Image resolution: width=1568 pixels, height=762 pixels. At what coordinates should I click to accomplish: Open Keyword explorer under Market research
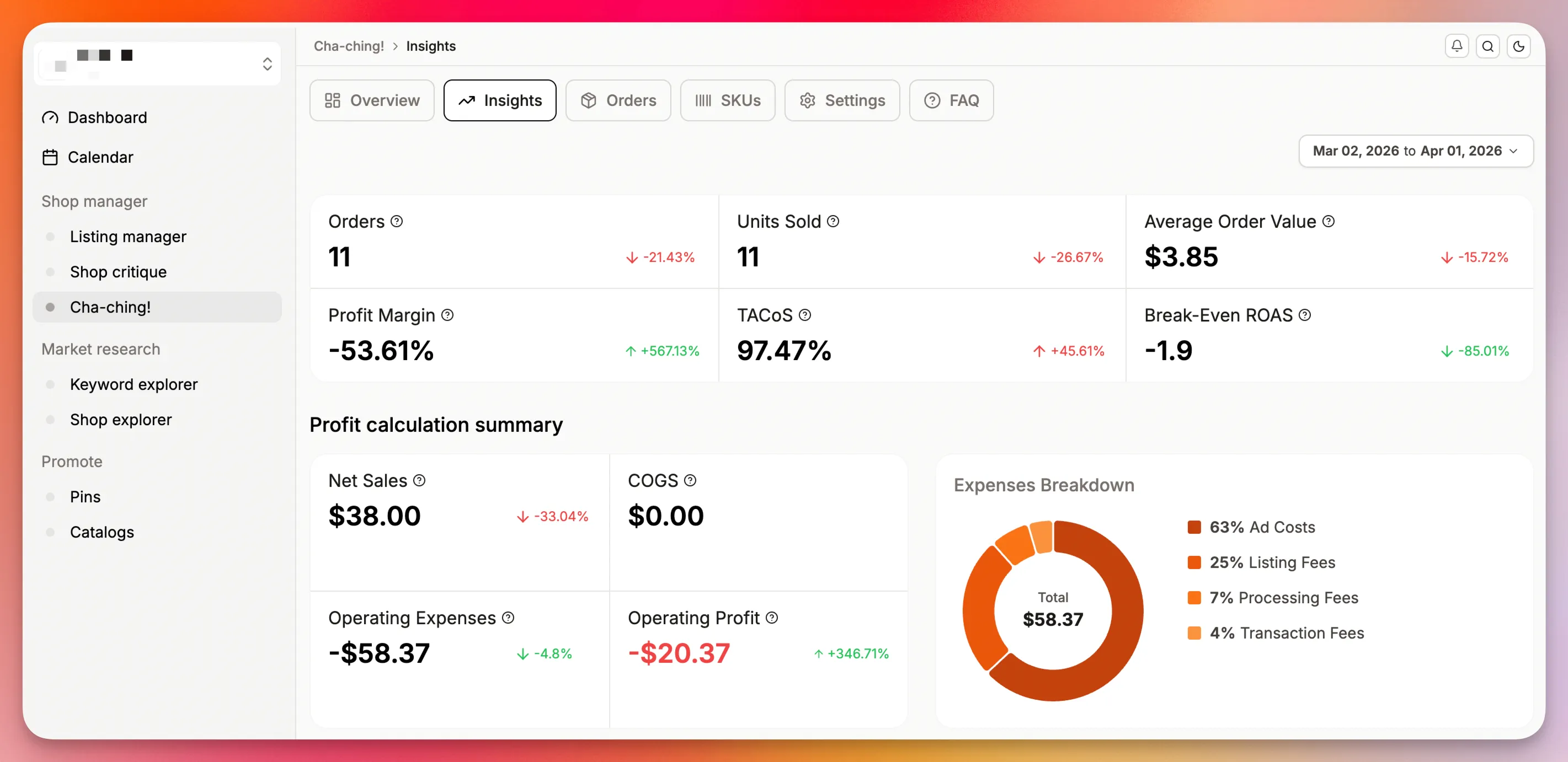134,384
